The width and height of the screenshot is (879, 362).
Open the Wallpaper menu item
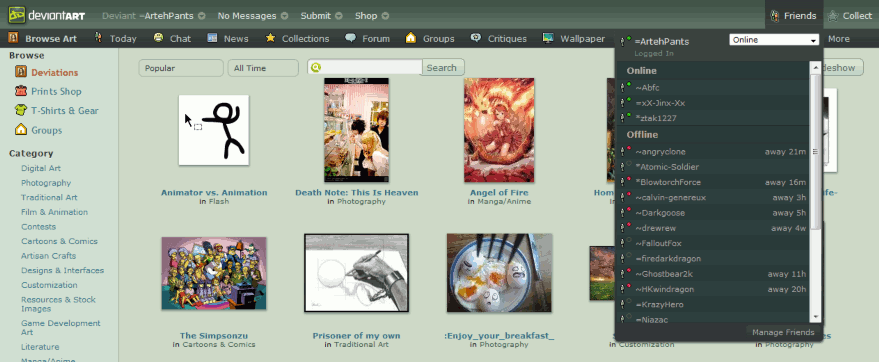(583, 39)
